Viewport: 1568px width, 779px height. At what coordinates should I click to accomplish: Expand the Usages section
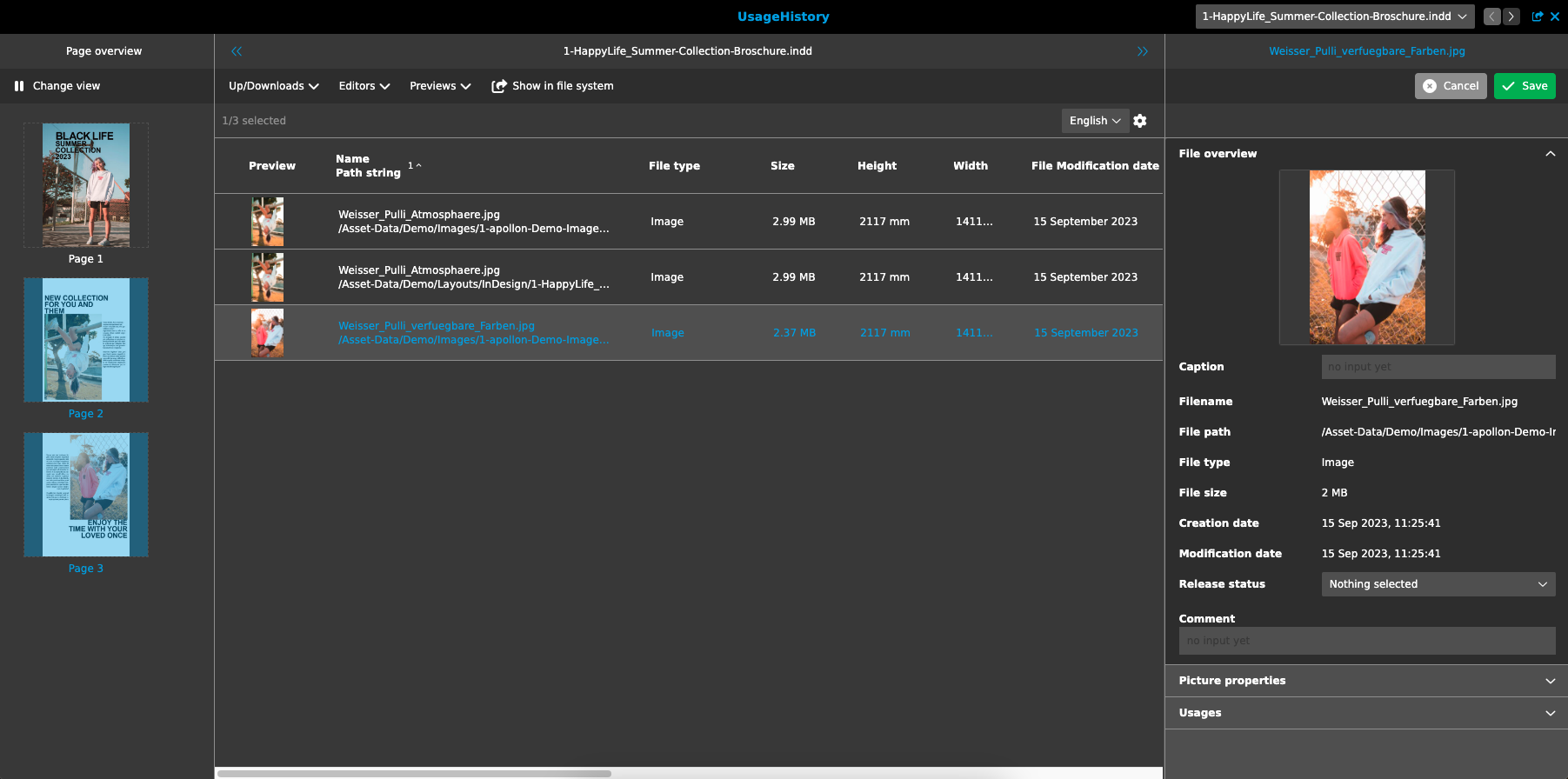pos(1550,713)
